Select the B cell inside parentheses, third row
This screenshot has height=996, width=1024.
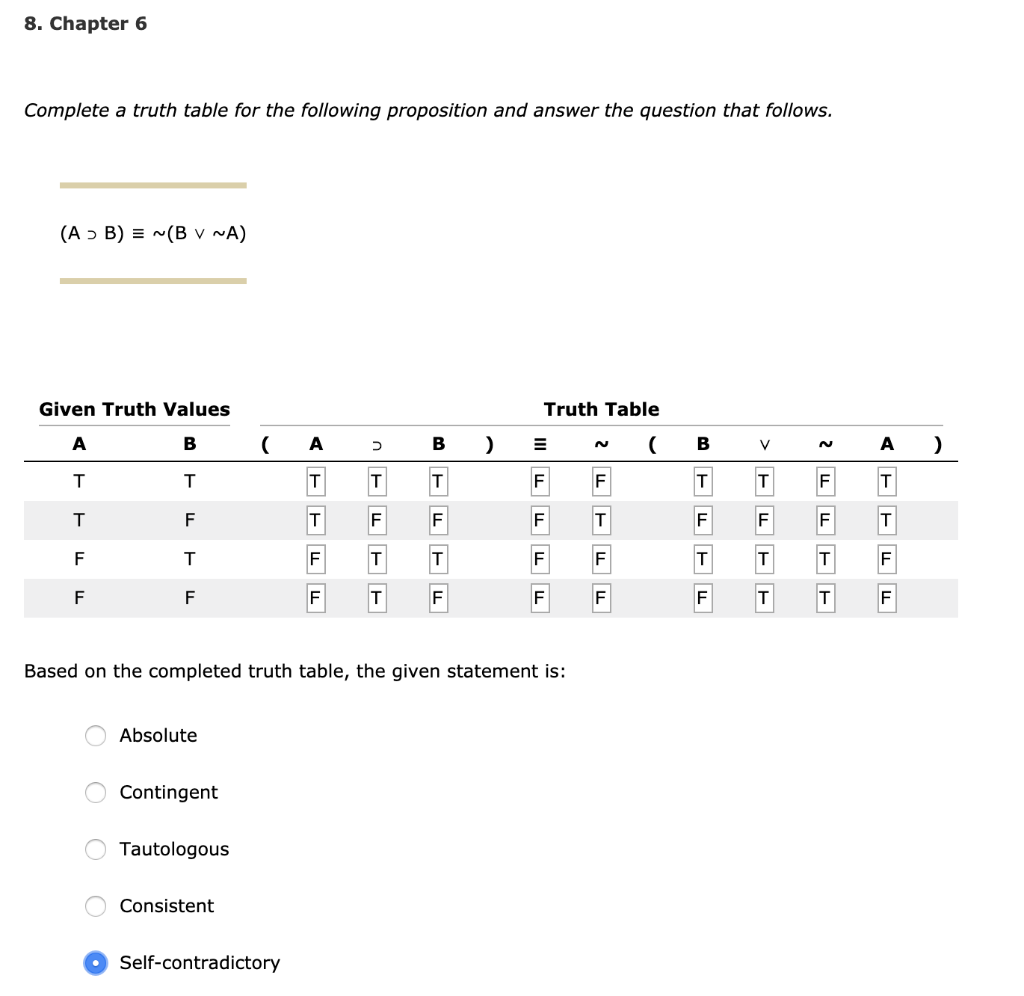pyautogui.click(x=702, y=559)
